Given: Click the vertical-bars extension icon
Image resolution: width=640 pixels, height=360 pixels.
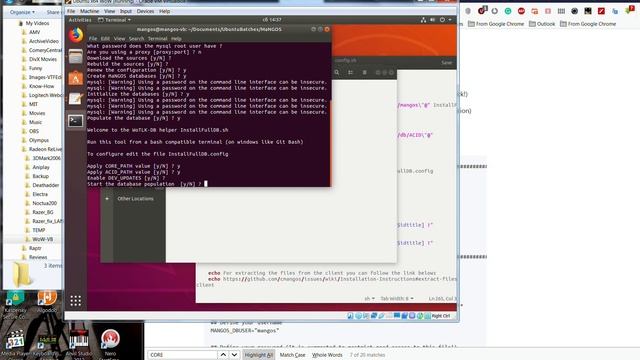Looking at the screenshot, I should [561, 11].
